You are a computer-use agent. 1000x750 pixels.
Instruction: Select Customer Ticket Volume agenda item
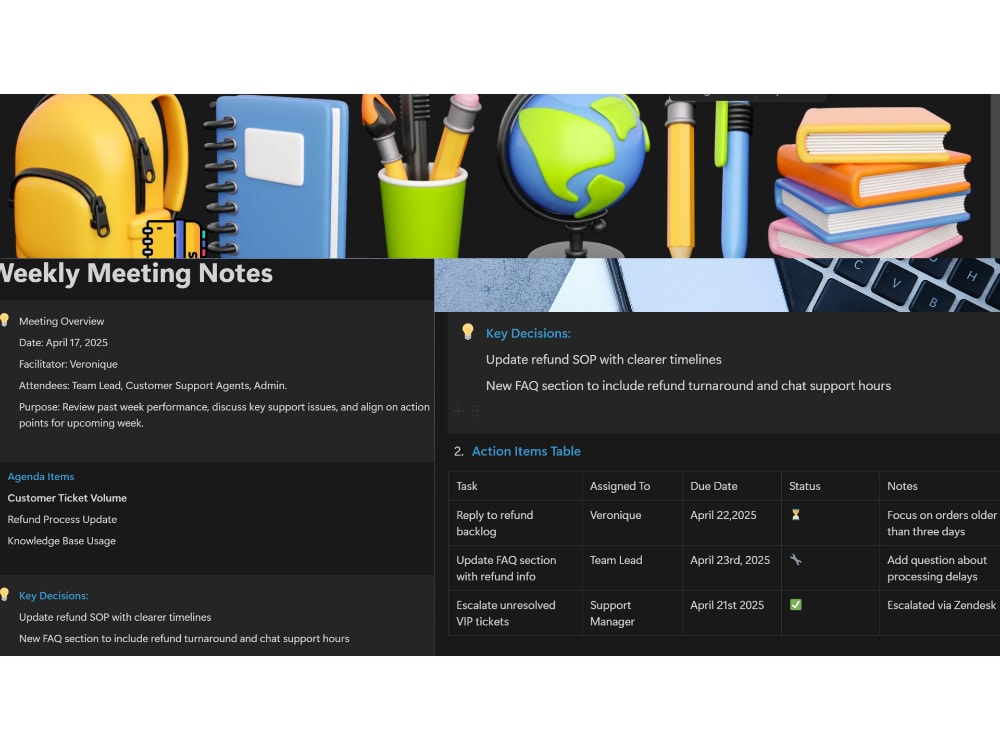click(x=67, y=498)
